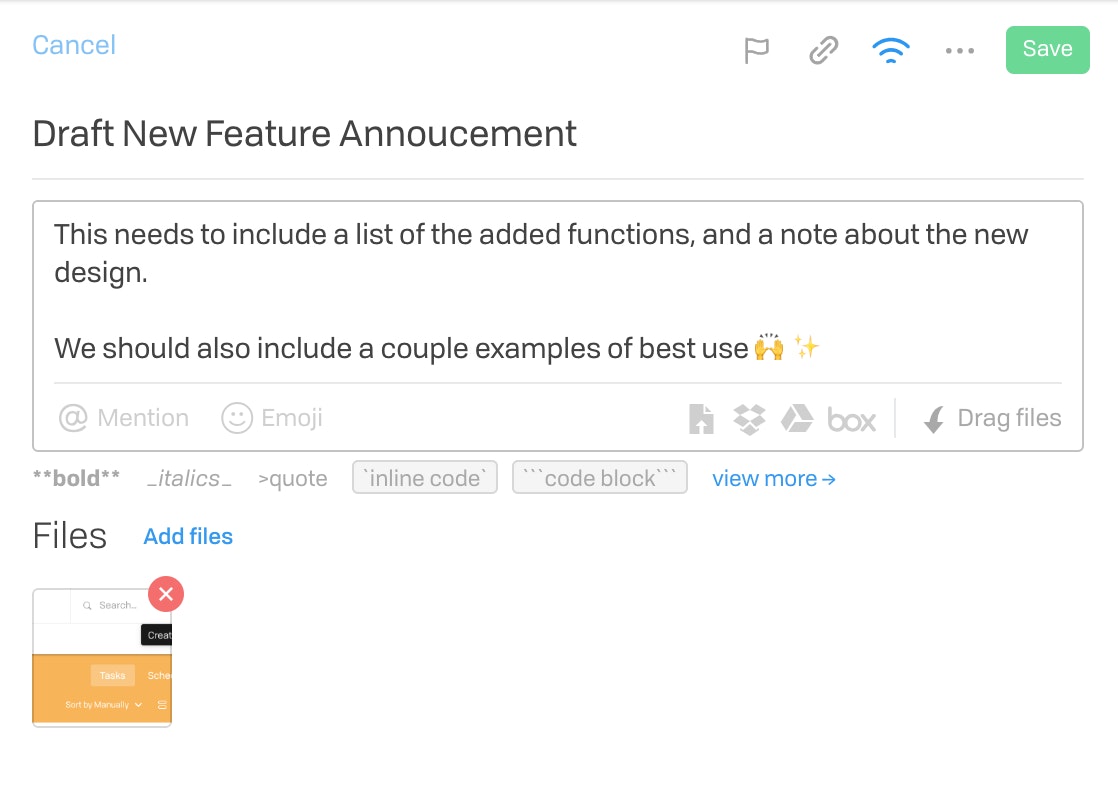Attach a file from Box
Screen dimensions: 1118x786
click(851, 419)
